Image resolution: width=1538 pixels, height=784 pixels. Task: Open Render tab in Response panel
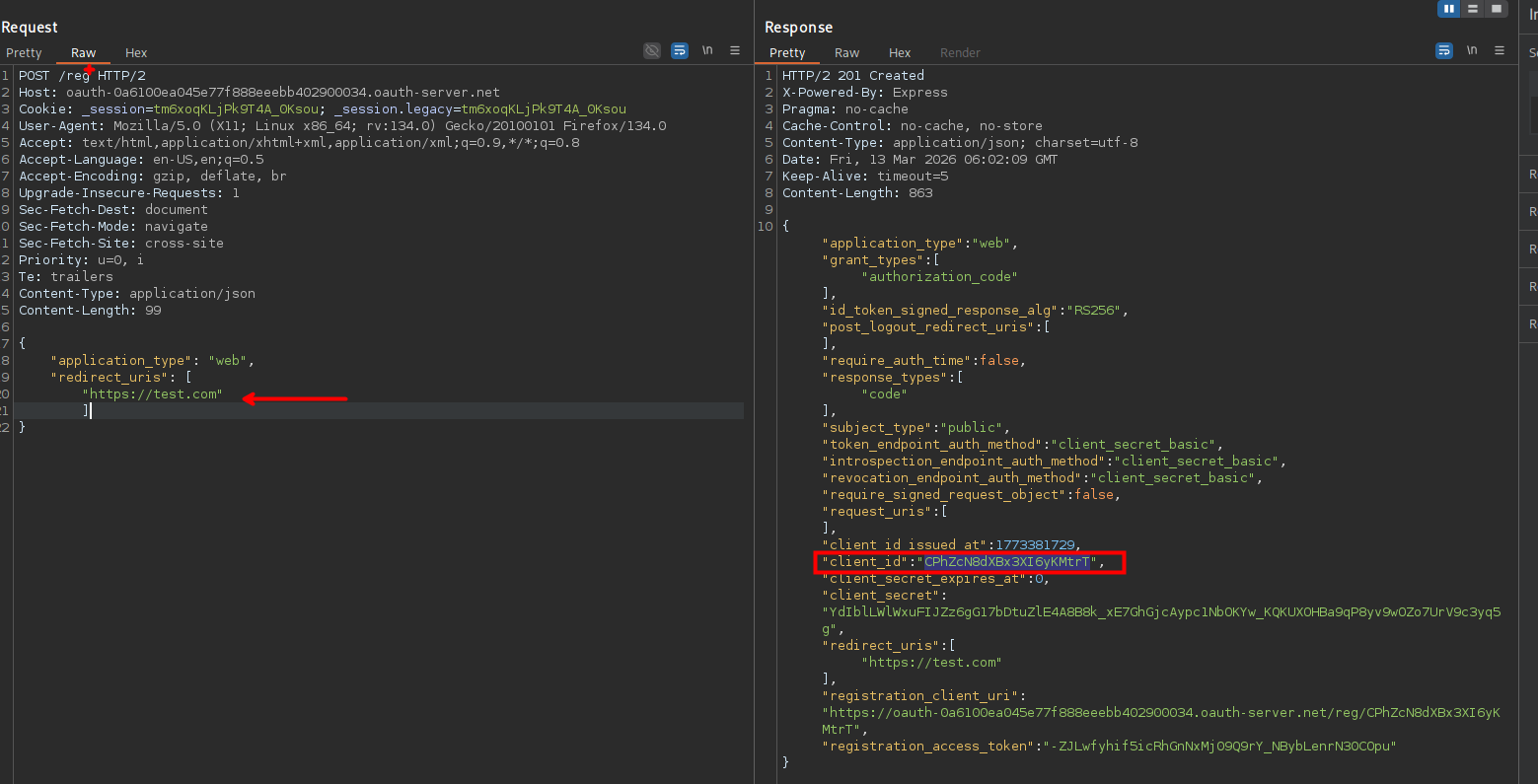(x=960, y=53)
